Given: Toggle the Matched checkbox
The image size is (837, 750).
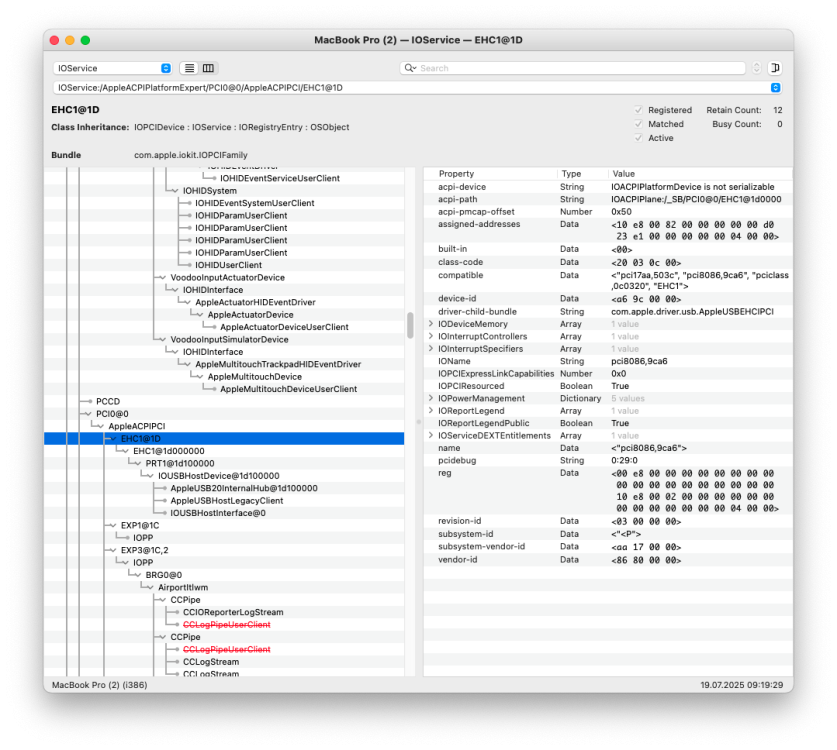Looking at the screenshot, I should [638, 124].
